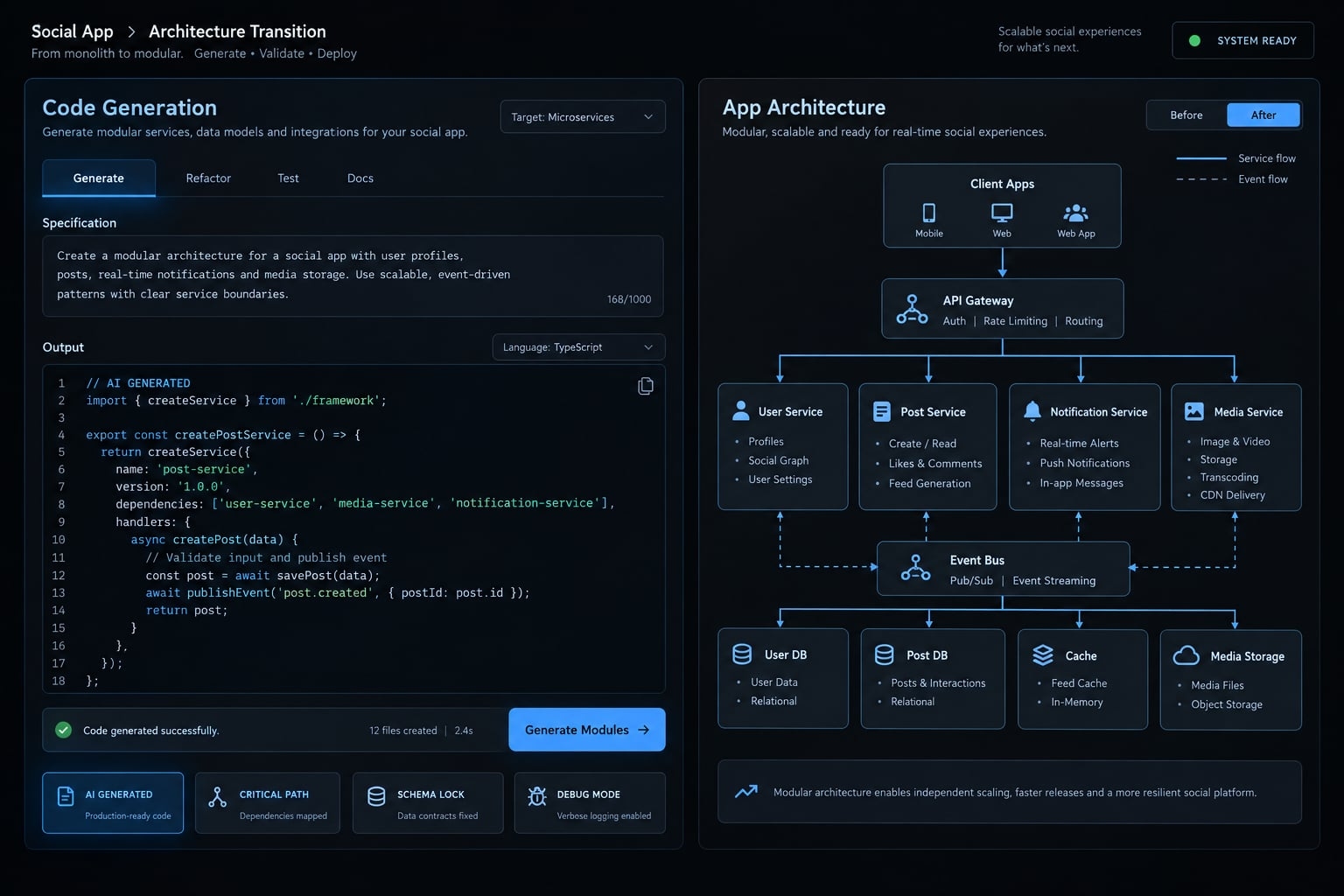The width and height of the screenshot is (1344, 896).
Task: Click the Media Storage cloud icon
Action: click(1186, 655)
